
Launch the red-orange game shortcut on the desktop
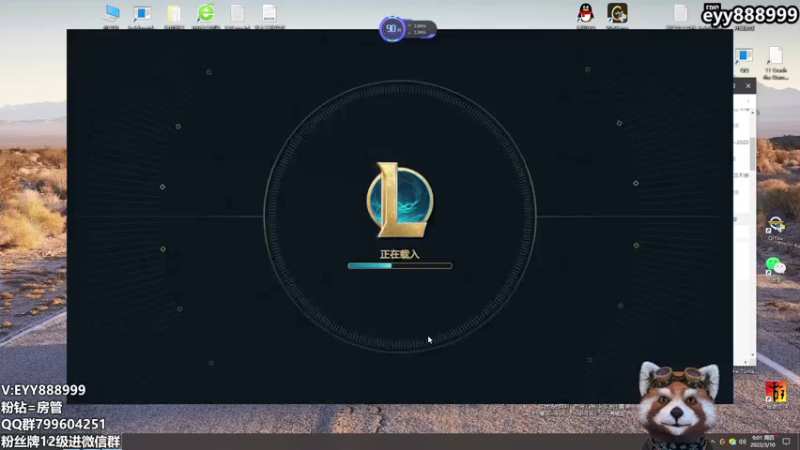click(776, 393)
